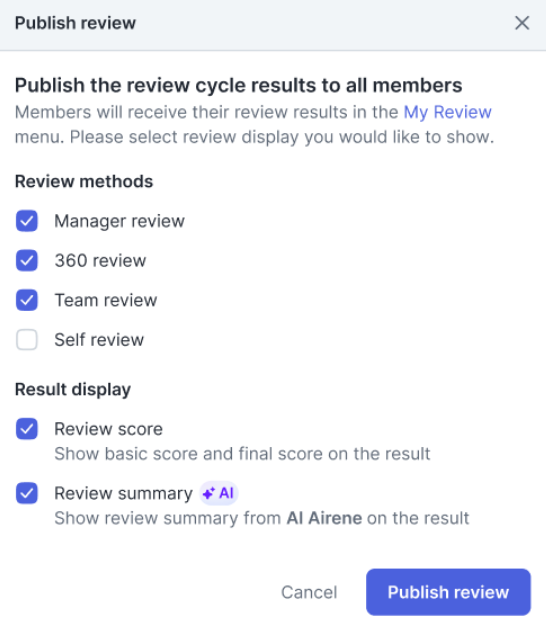Click the Self review label
The image size is (546, 634).
(x=99, y=340)
